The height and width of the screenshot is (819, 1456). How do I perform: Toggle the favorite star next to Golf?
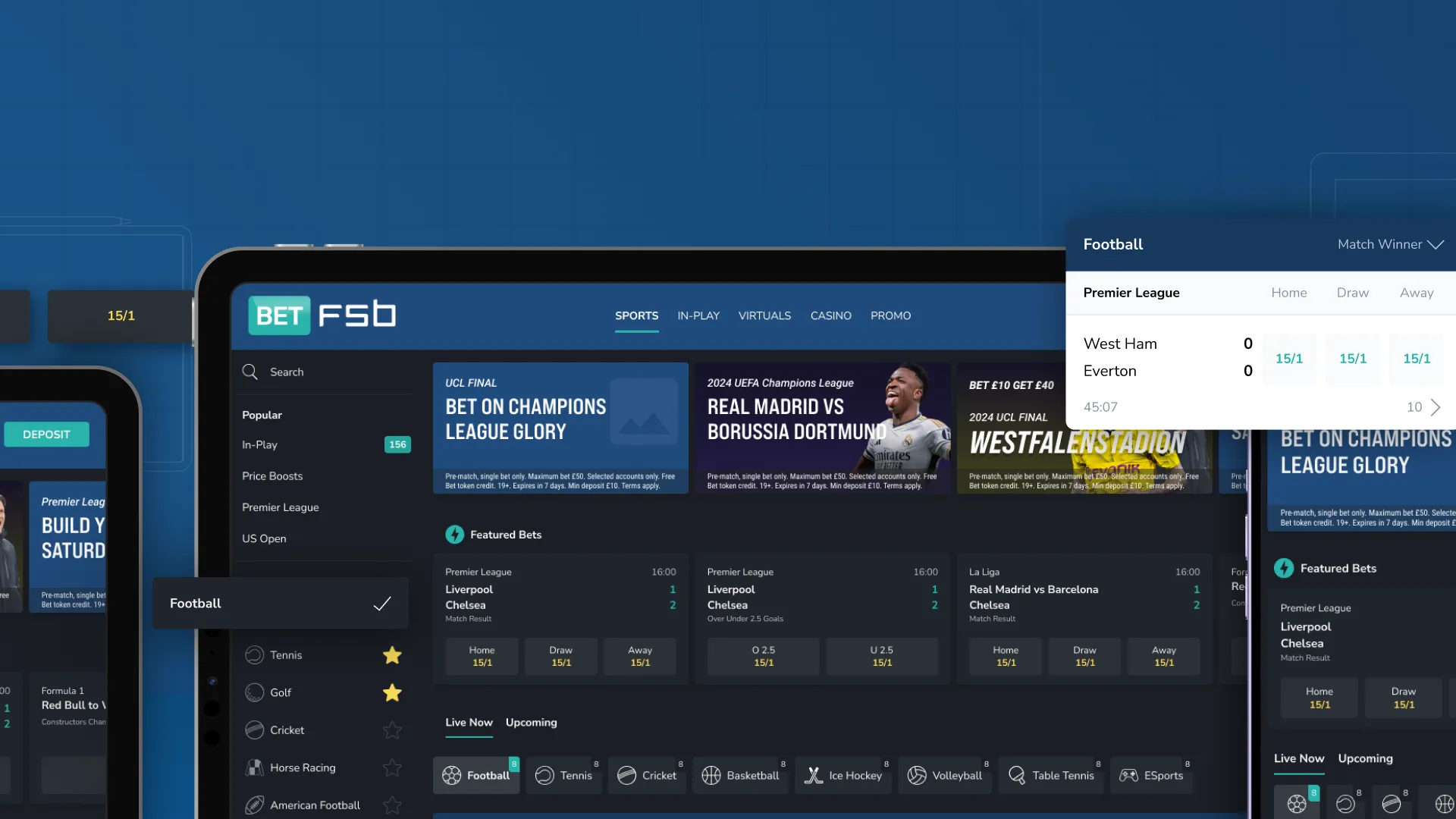[392, 692]
